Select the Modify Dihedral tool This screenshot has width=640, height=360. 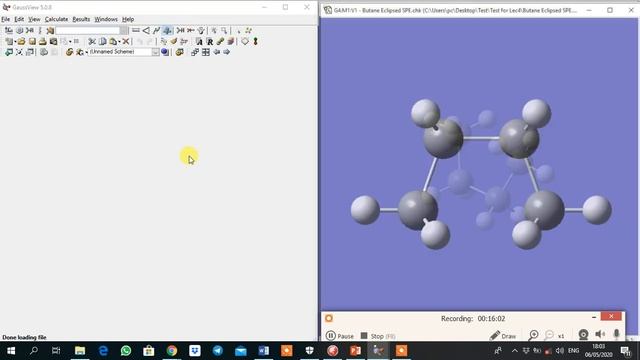(156, 30)
